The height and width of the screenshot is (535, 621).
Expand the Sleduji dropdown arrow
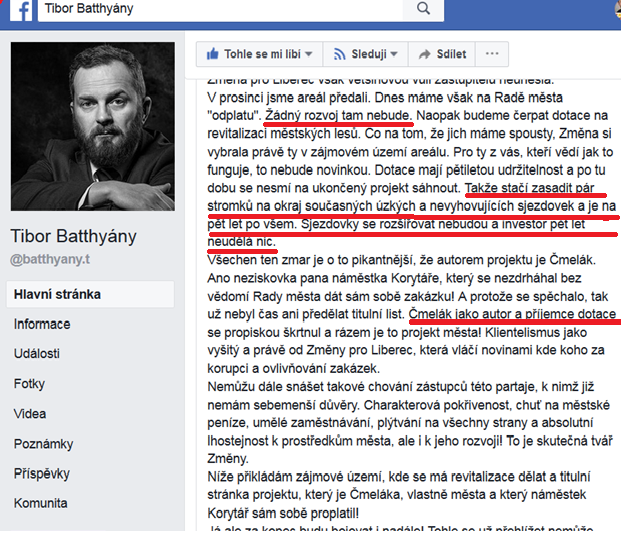coord(394,54)
